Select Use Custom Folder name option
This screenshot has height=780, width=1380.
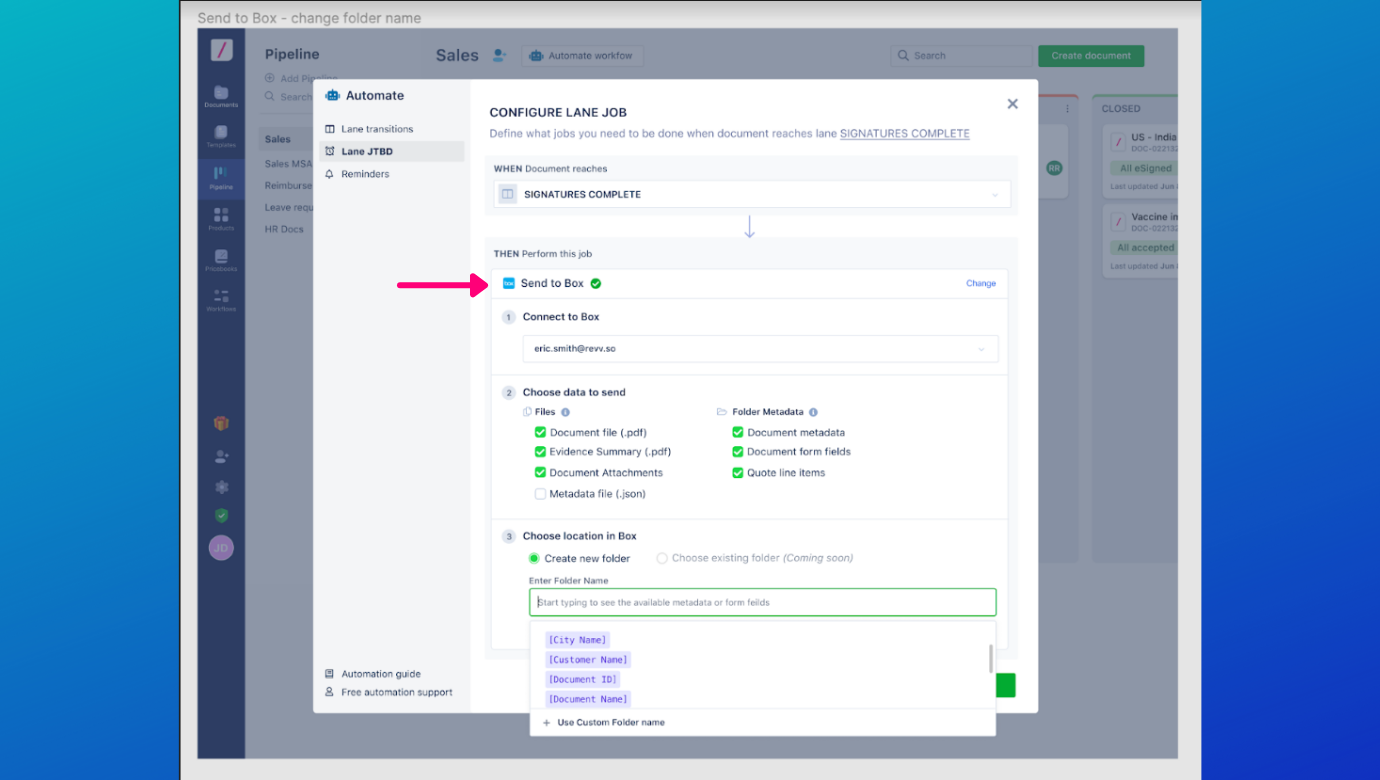[611, 722]
